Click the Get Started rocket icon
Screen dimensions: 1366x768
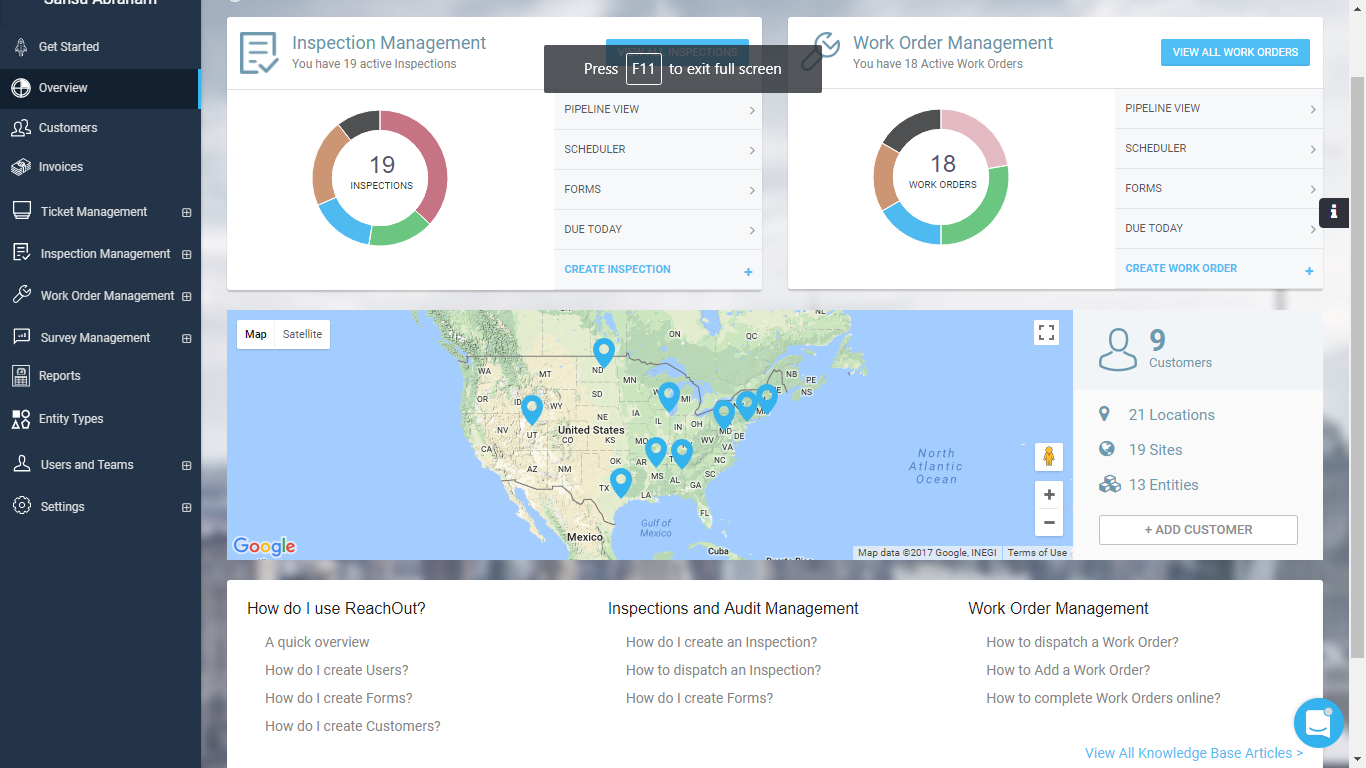[20, 47]
